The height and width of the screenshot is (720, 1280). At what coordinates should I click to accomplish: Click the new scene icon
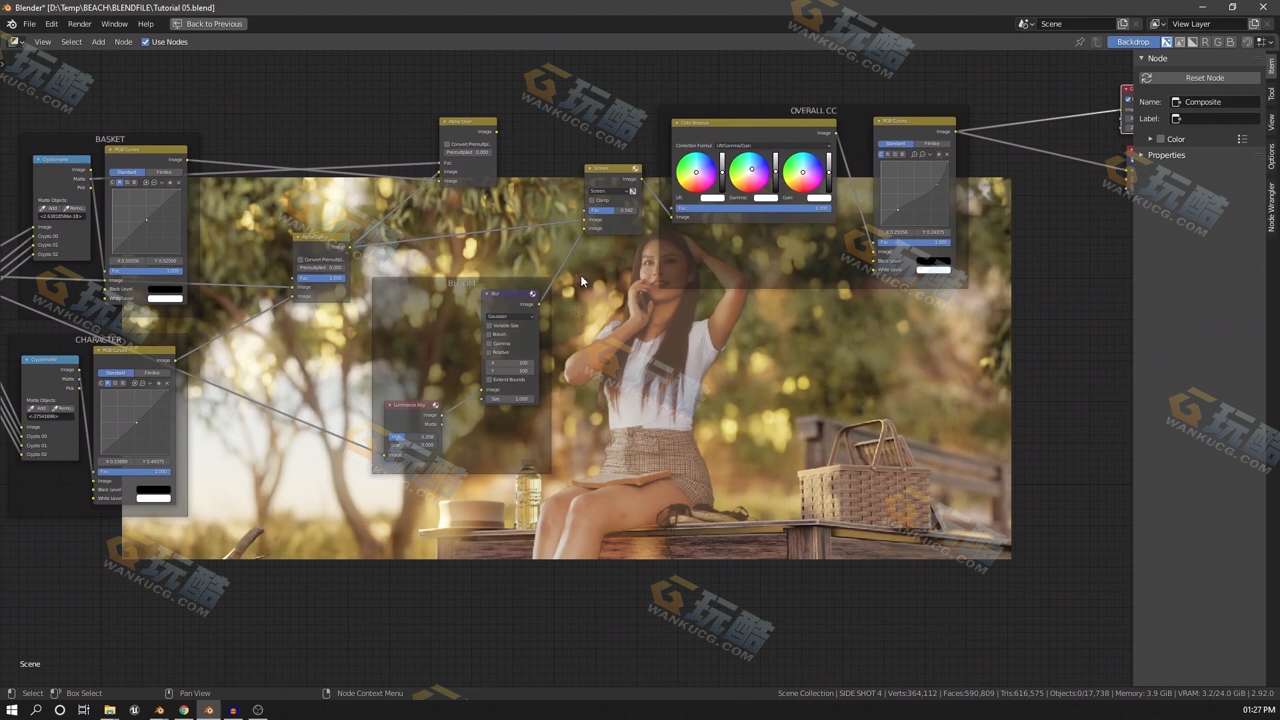[x=1123, y=24]
